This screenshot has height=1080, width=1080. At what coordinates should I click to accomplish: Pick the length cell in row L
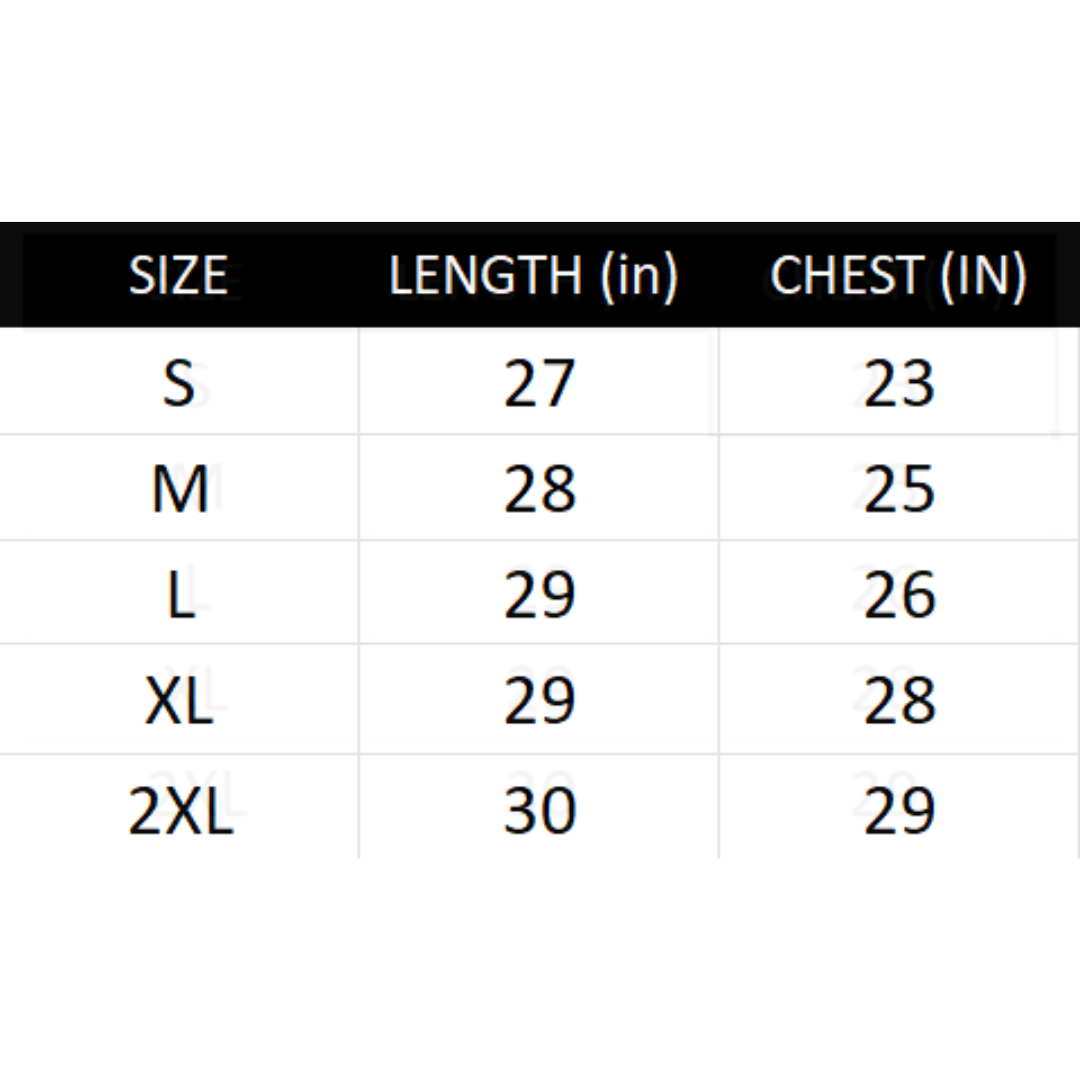pos(539,594)
